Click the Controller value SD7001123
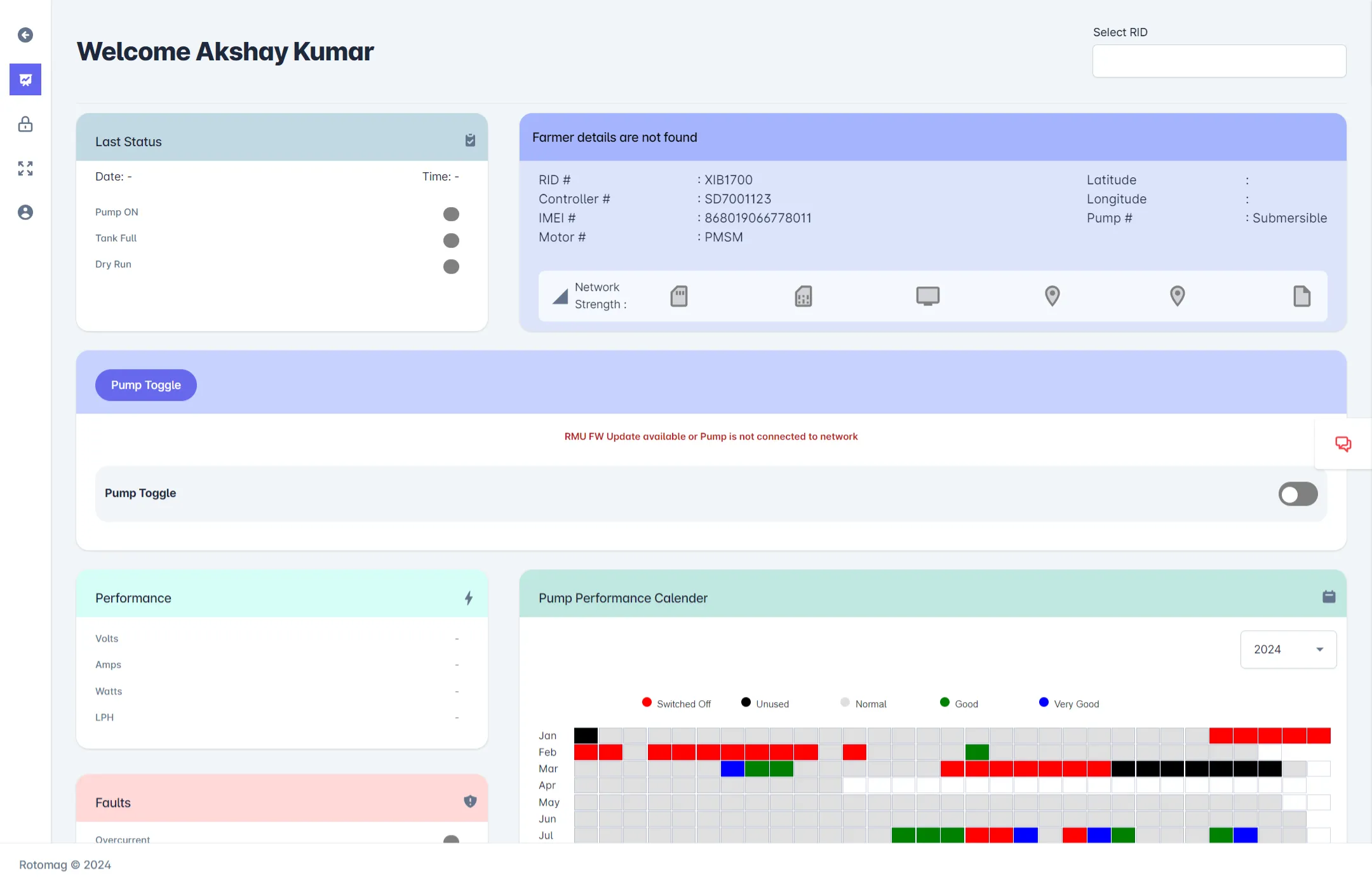This screenshot has height=887, width=1372. (738, 199)
